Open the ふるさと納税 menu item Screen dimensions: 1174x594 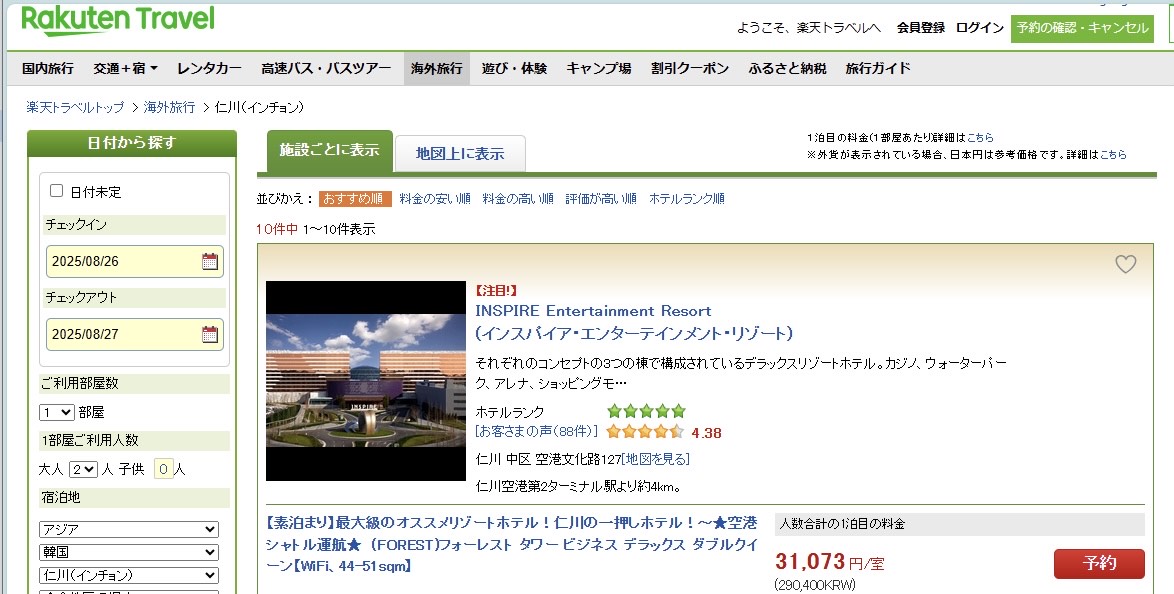(787, 68)
